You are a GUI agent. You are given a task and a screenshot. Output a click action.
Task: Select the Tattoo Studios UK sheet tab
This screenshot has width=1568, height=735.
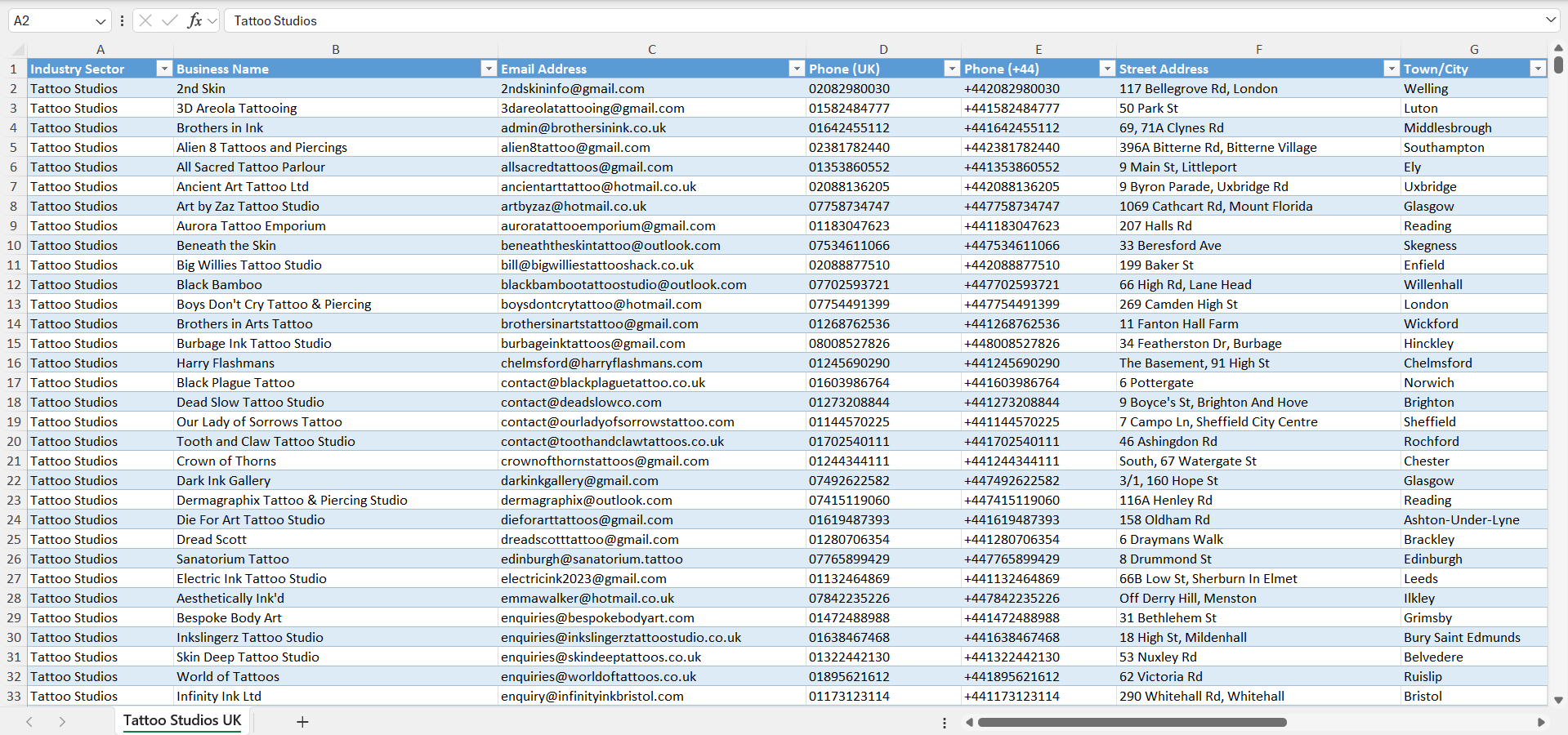[182, 720]
